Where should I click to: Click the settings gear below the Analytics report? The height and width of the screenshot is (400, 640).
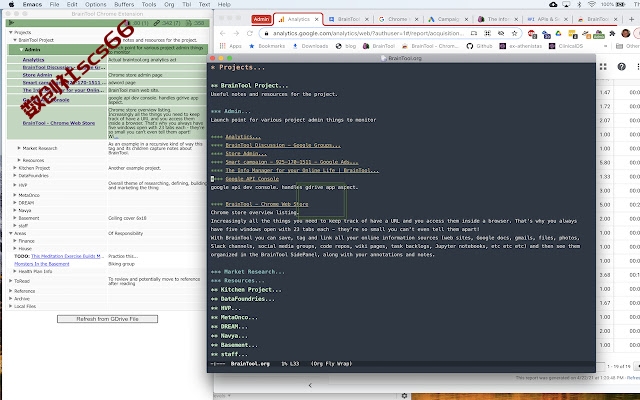coord(404,396)
